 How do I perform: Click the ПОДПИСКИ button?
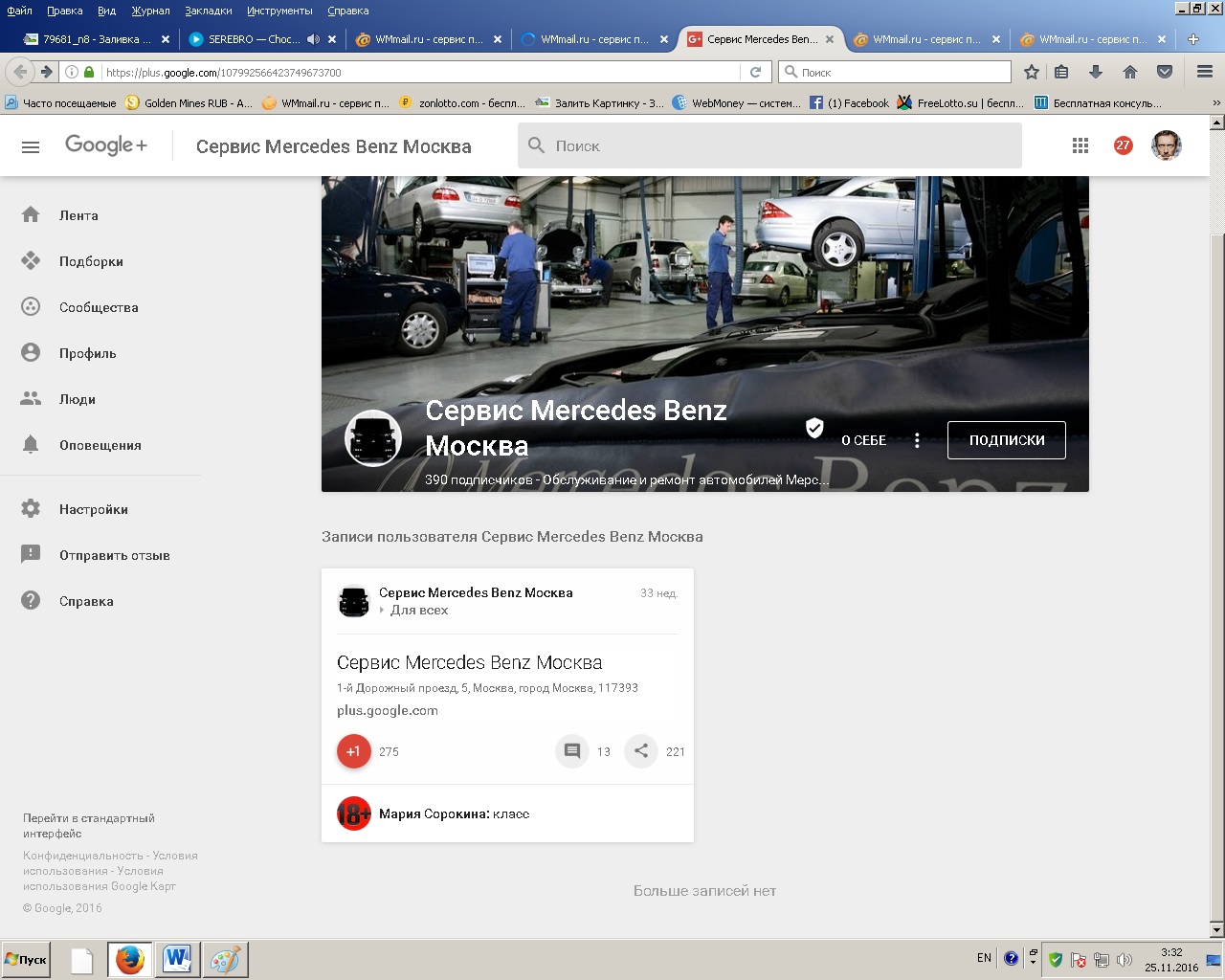[x=1007, y=440]
